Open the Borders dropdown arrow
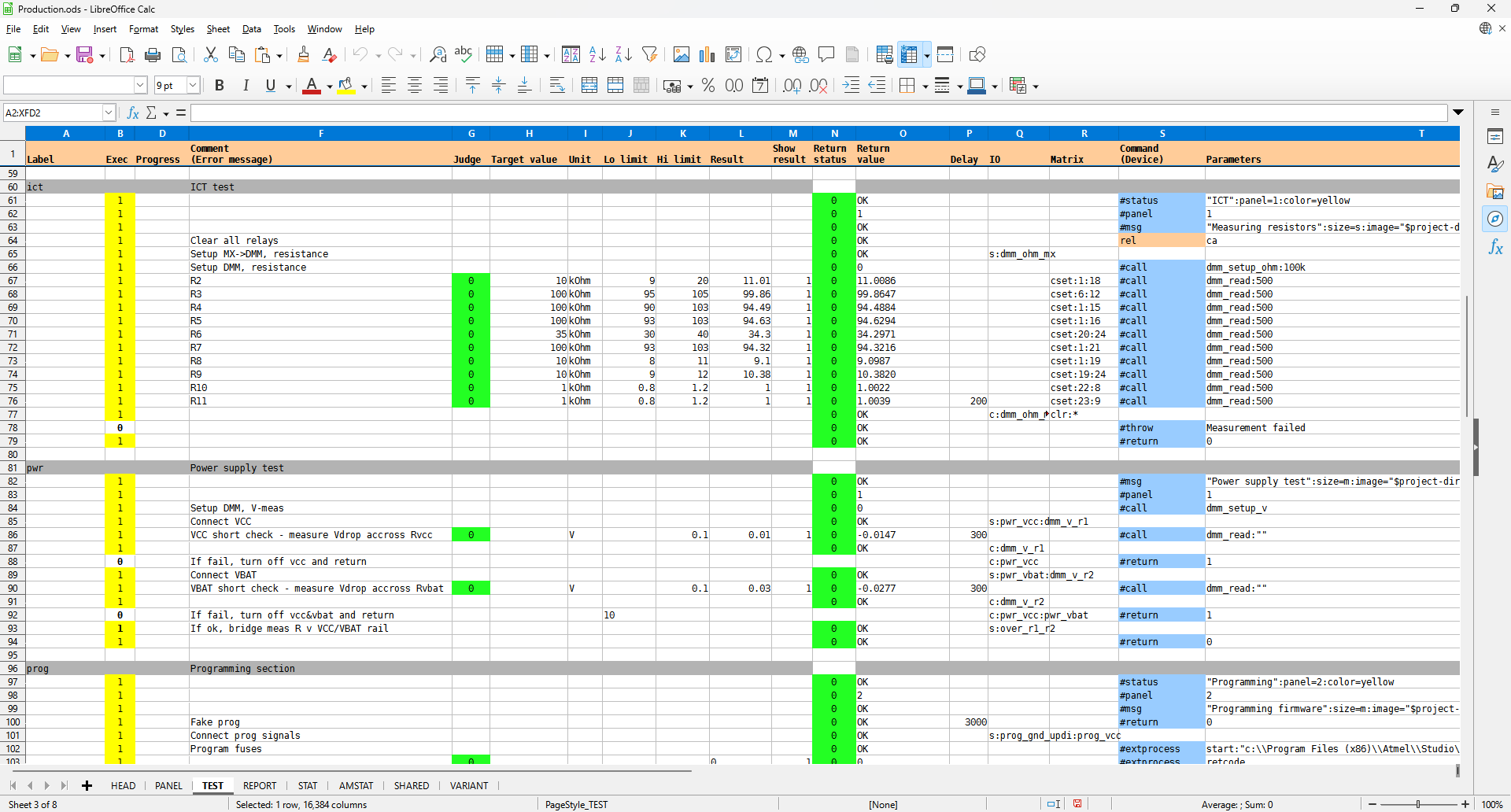Viewport: 1511px width, 812px height. tap(925, 87)
